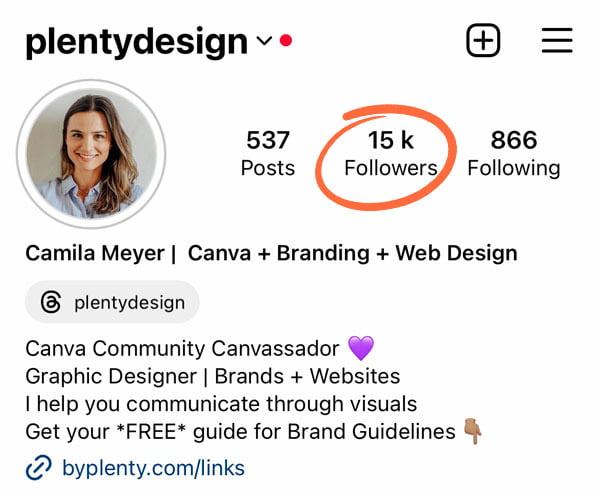Image resolution: width=600 pixels, height=496 pixels.
Task: Tap the Posts label text
Action: tap(268, 168)
